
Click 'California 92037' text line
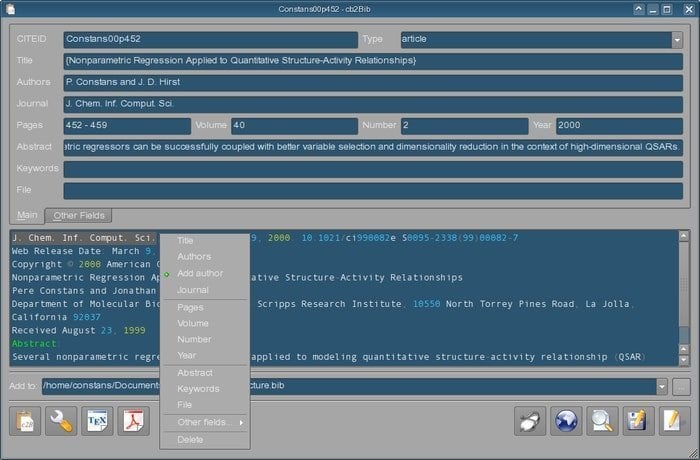[x=56, y=317]
